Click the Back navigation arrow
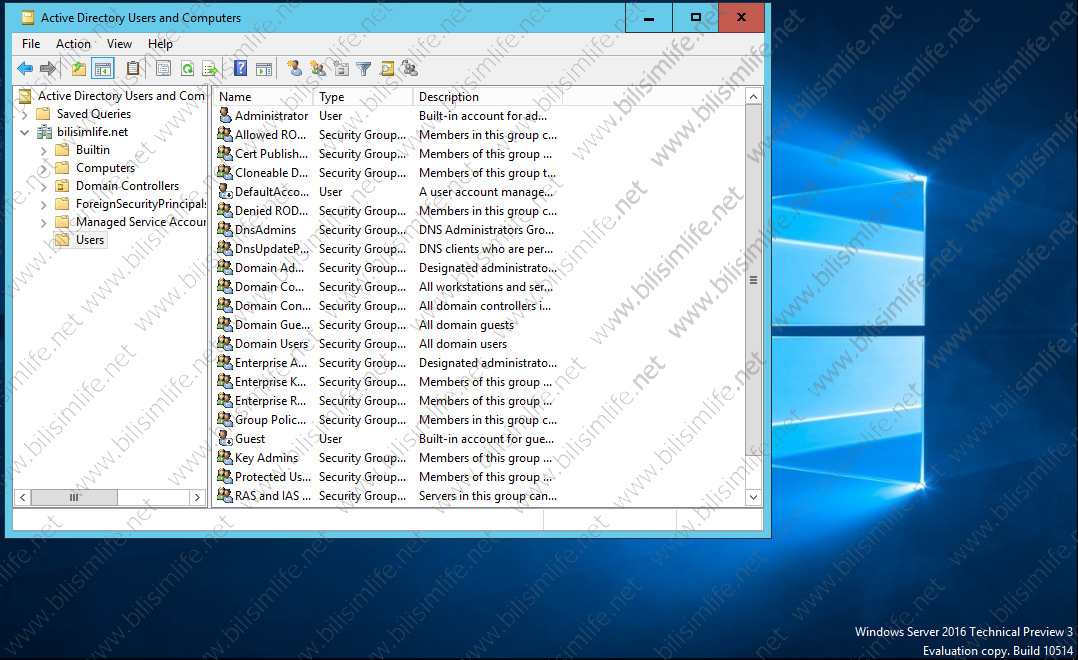 (x=26, y=67)
